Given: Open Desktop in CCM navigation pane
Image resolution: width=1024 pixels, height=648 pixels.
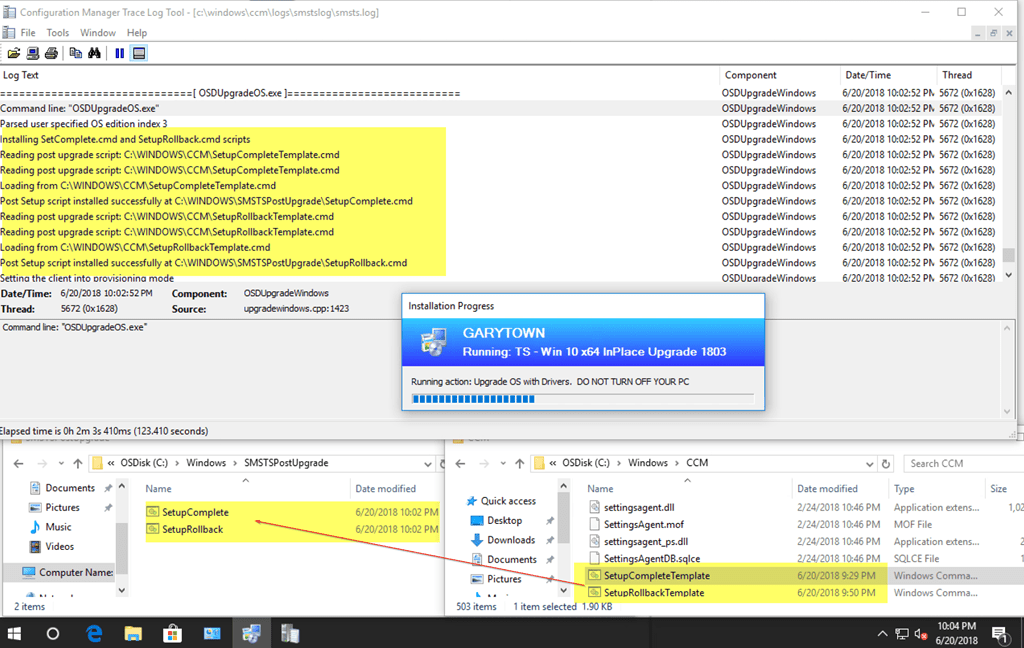Looking at the screenshot, I should tap(504, 521).
